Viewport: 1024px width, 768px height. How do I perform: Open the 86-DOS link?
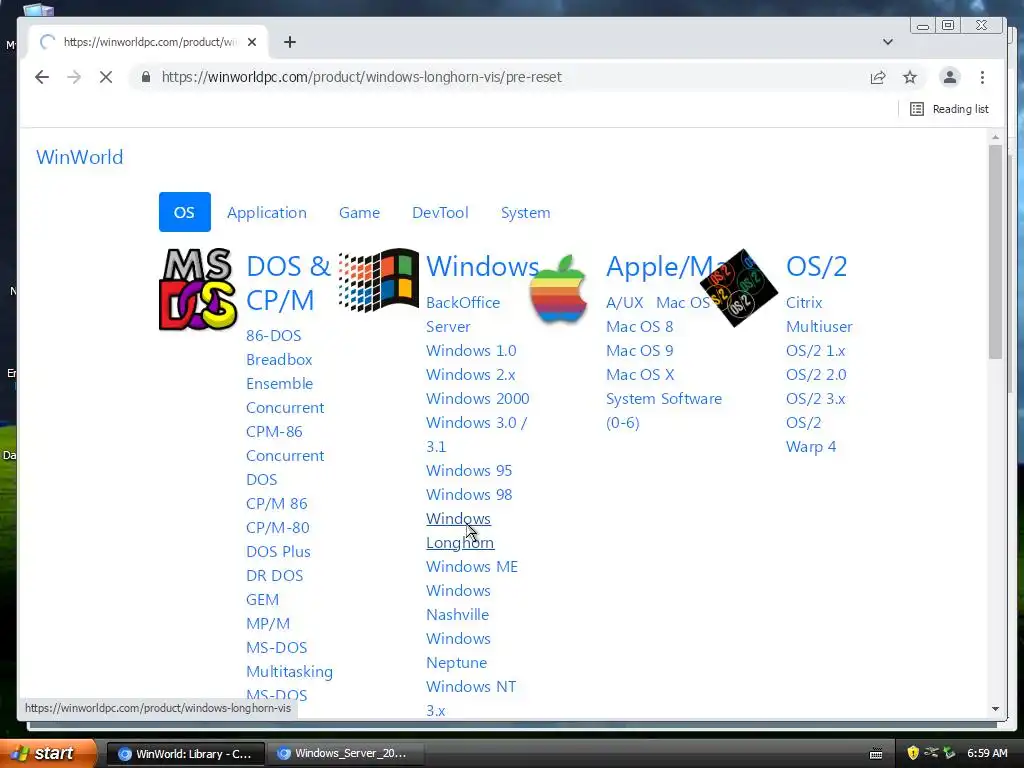point(274,336)
